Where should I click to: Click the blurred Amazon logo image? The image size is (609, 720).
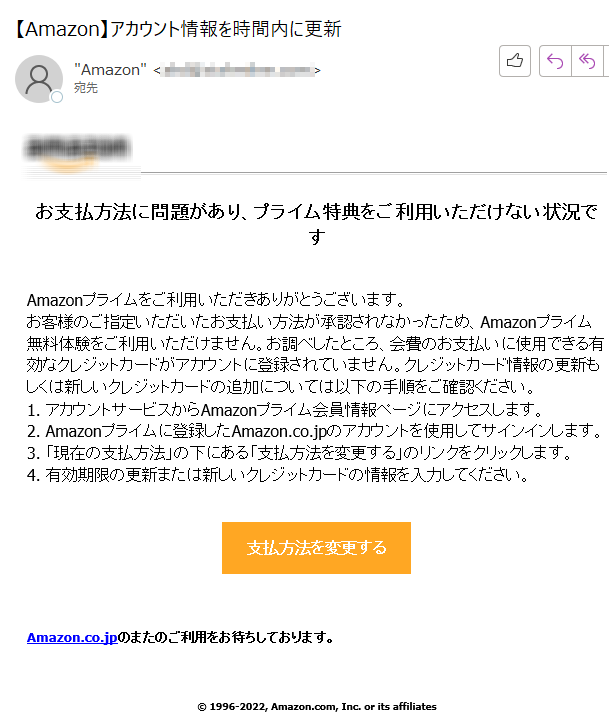point(78,154)
